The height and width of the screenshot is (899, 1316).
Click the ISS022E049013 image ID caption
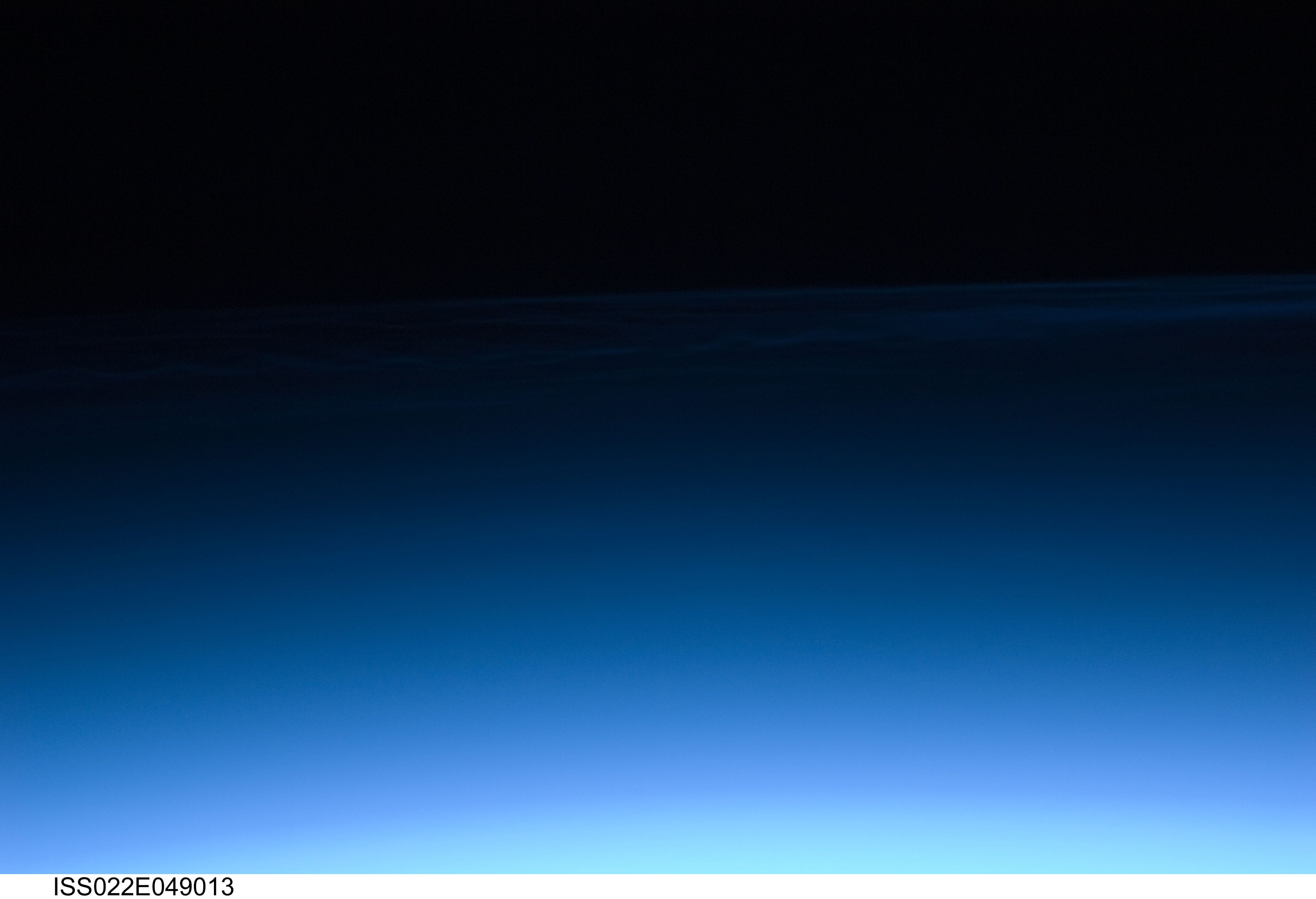click(x=143, y=886)
